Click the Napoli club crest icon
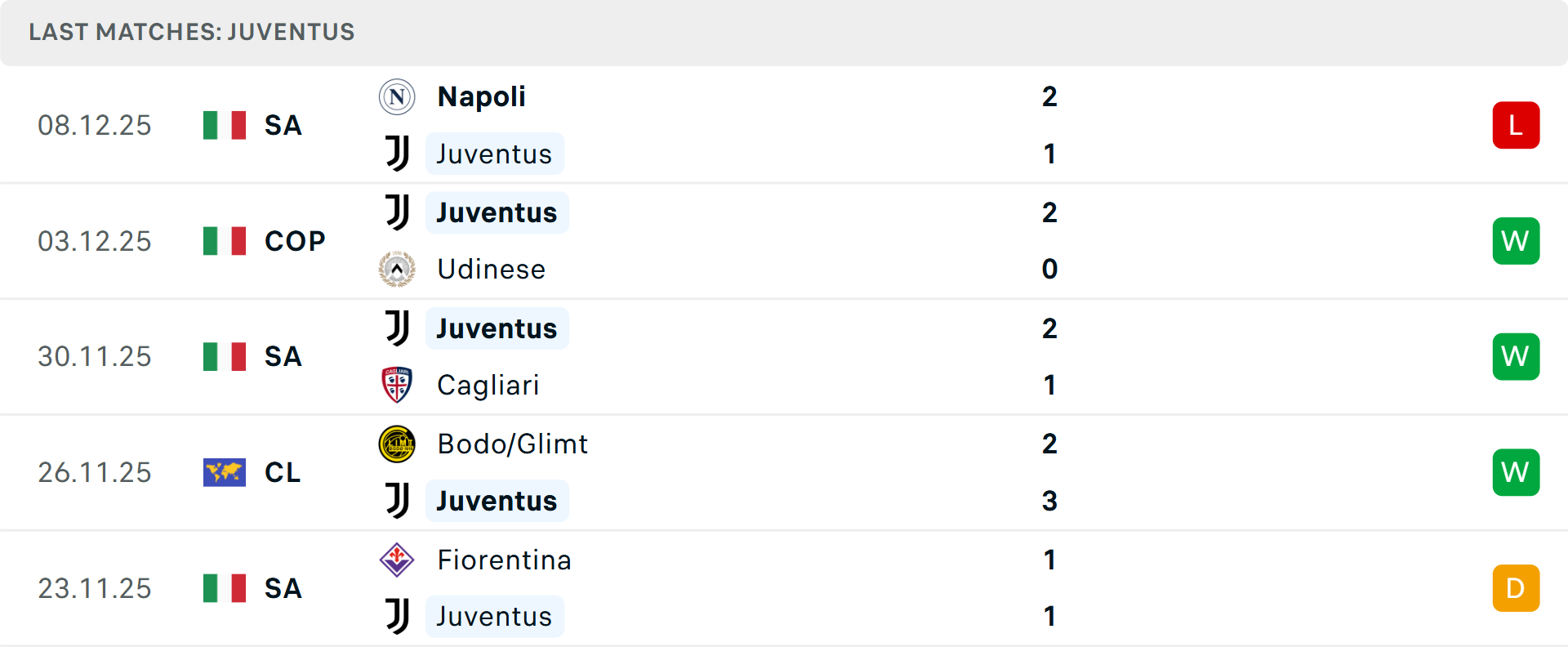This screenshot has height=647, width=1568. pyautogui.click(x=397, y=97)
